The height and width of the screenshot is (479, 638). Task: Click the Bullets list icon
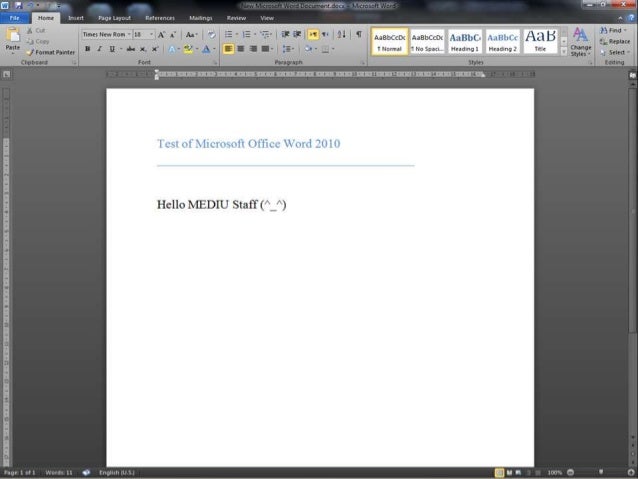(229, 35)
